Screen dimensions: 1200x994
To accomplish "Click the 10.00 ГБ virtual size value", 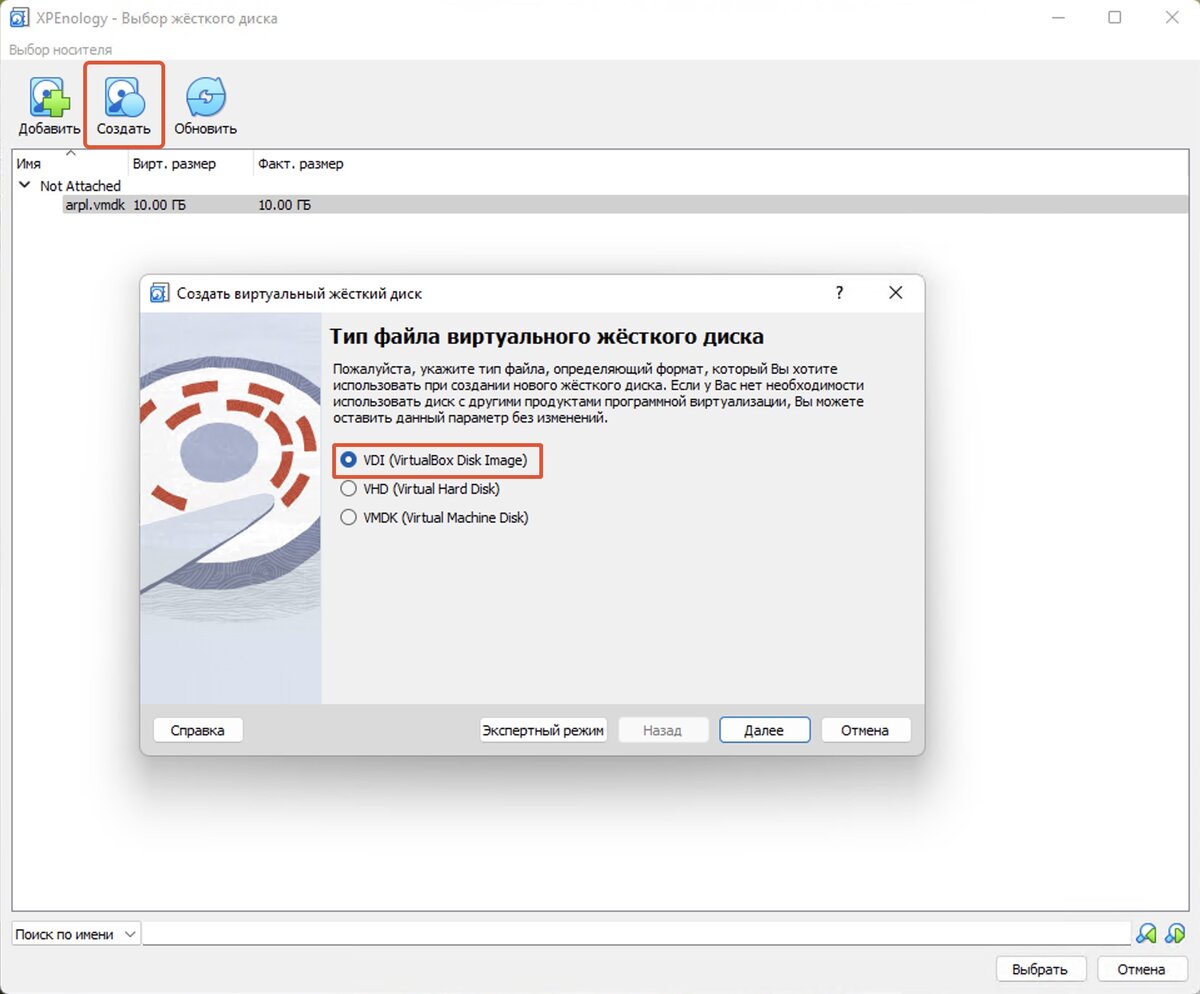I will [x=159, y=205].
